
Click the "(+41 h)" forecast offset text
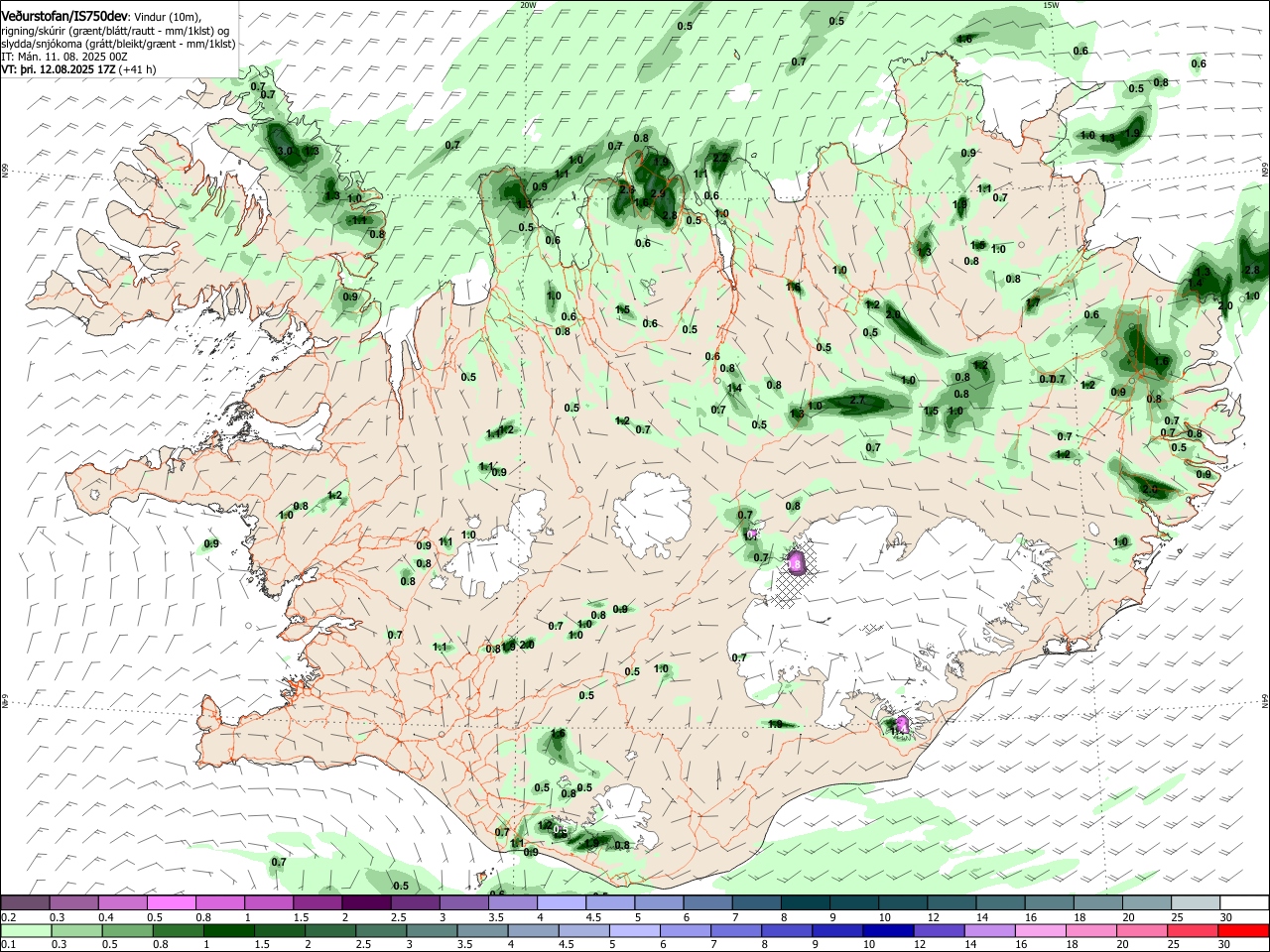click(x=137, y=70)
